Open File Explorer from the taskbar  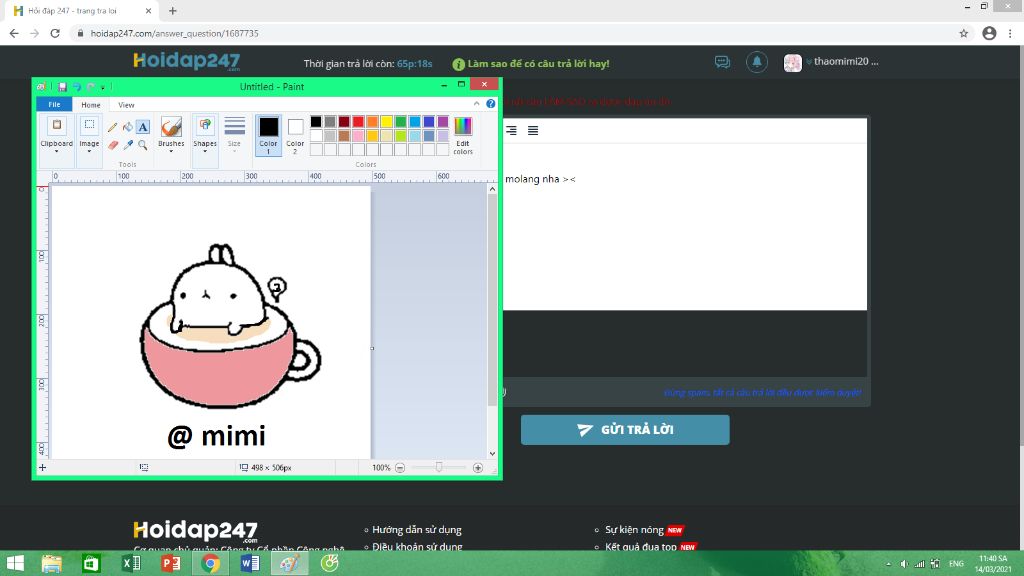(x=52, y=563)
